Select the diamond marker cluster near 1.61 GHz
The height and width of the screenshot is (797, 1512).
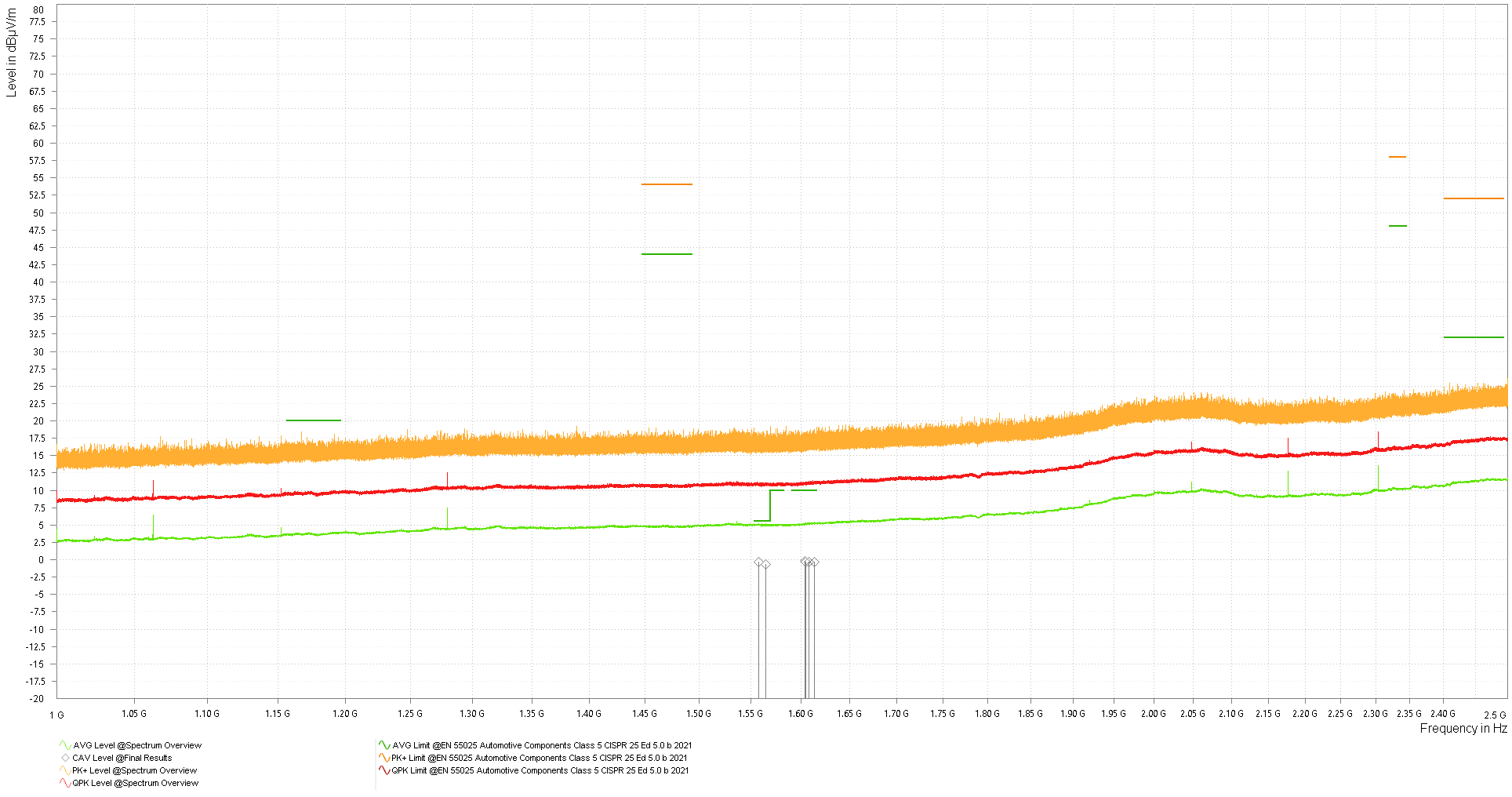(808, 562)
